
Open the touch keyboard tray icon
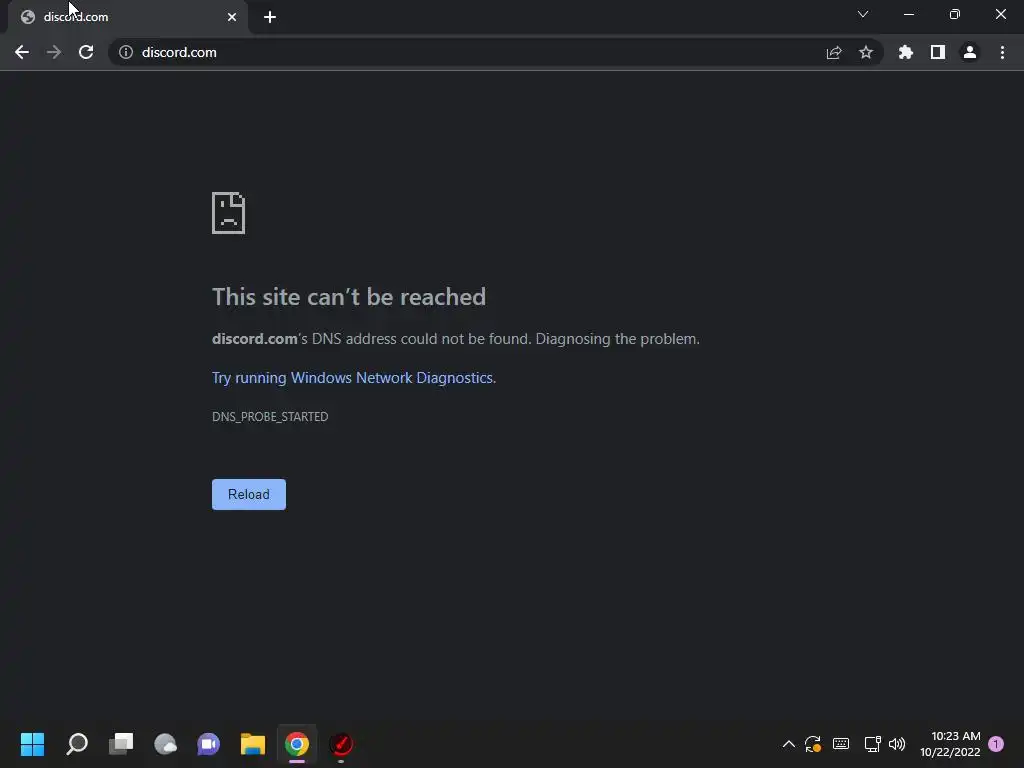[841, 744]
